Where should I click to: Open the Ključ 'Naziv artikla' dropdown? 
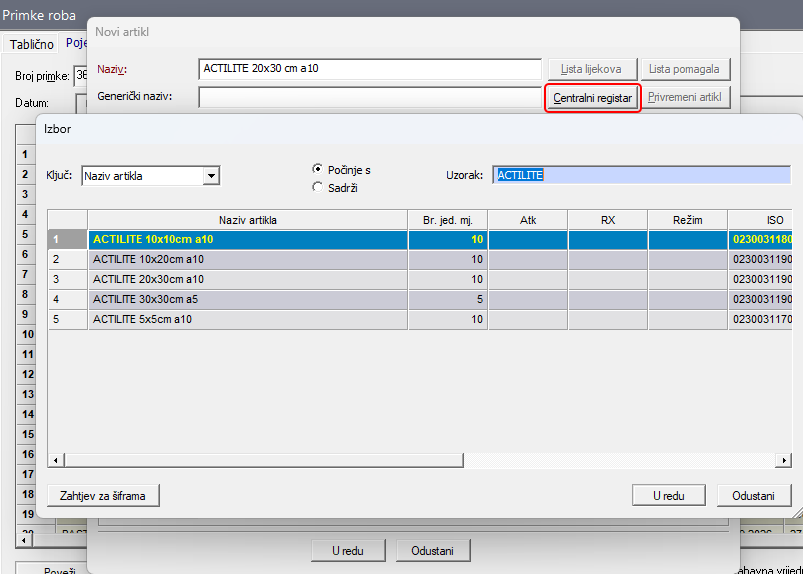tap(211, 176)
